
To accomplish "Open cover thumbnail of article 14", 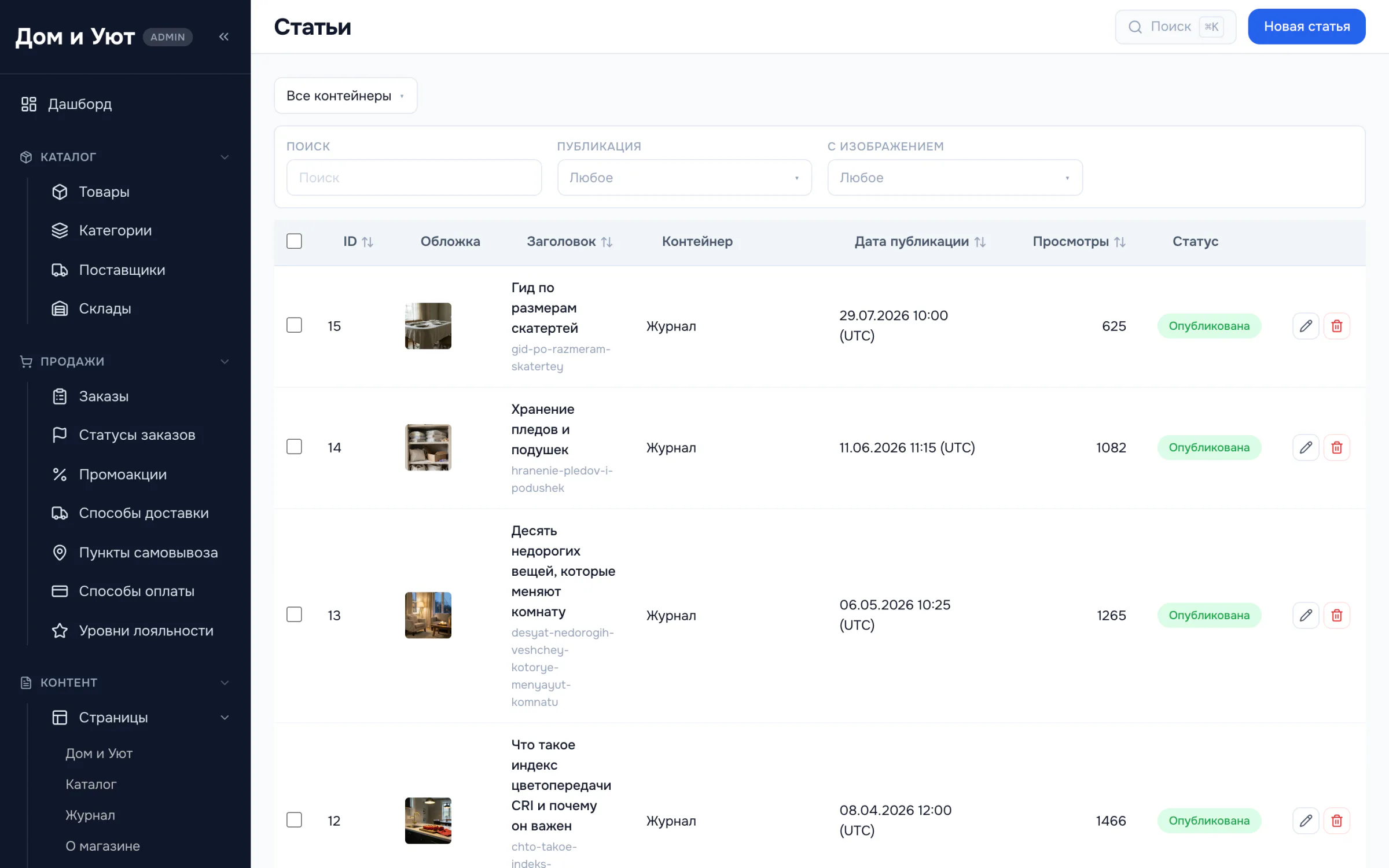I will click(428, 447).
